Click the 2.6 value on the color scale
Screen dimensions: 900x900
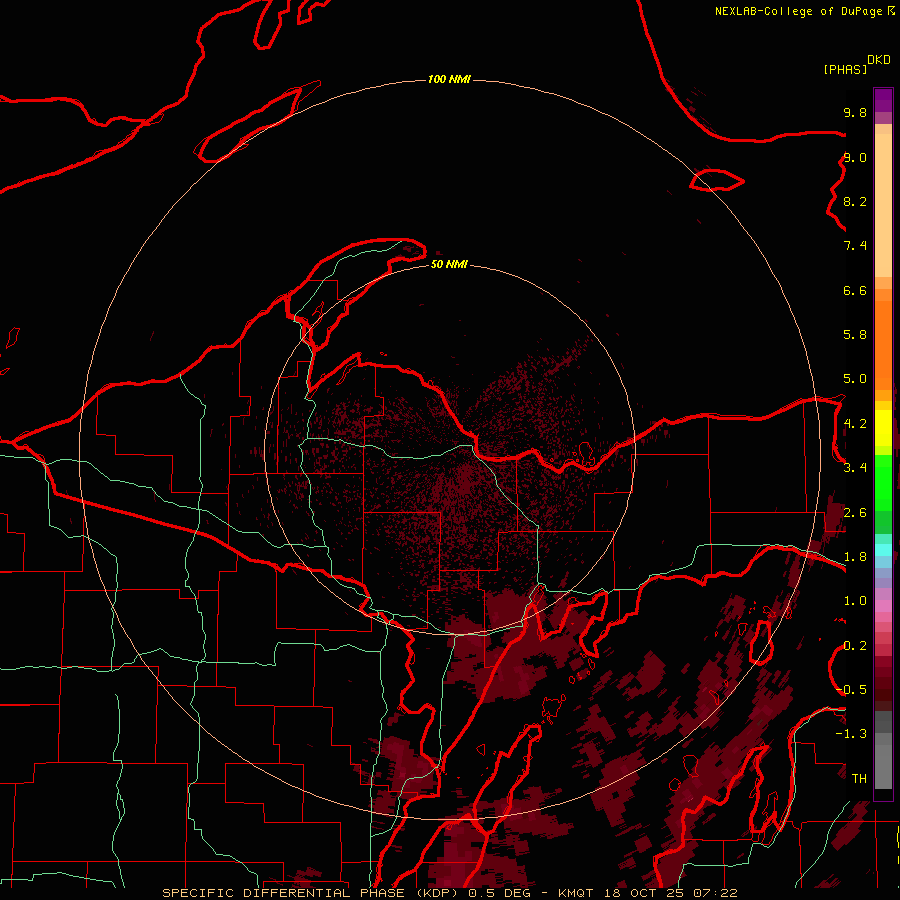[x=855, y=513]
